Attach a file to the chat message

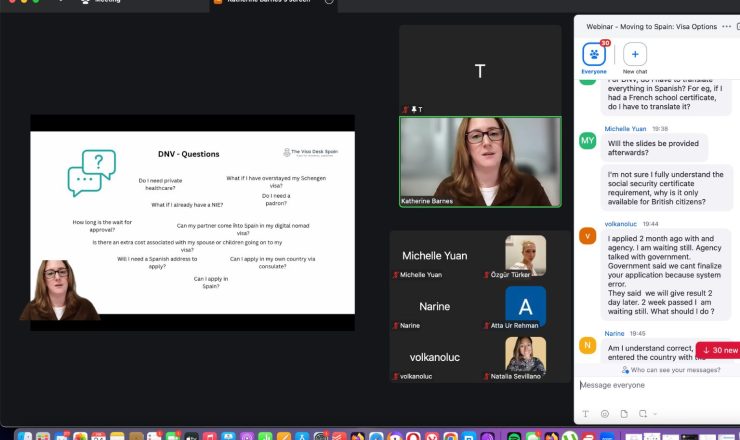point(624,413)
